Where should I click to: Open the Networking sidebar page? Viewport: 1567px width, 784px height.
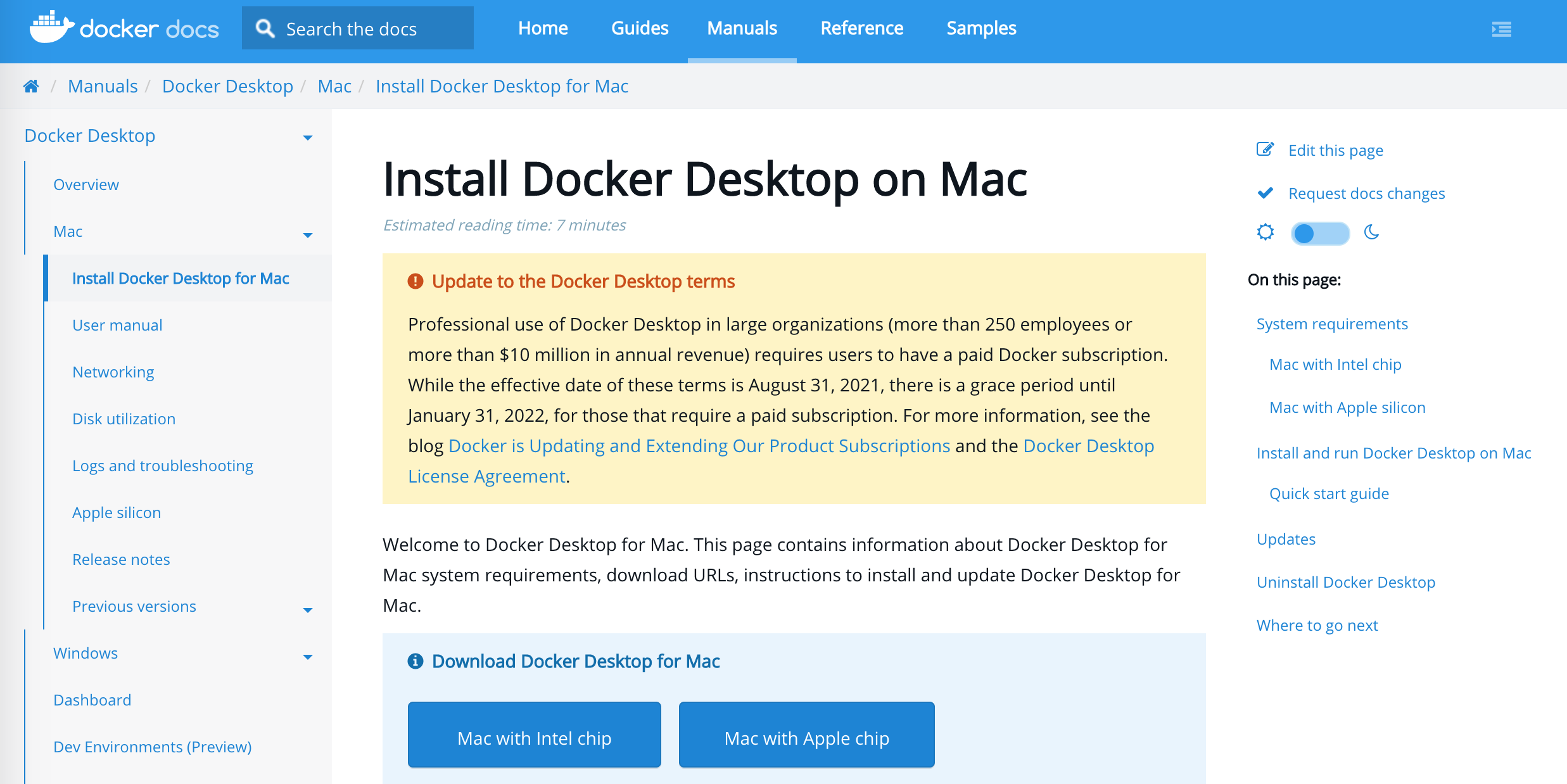(x=113, y=372)
